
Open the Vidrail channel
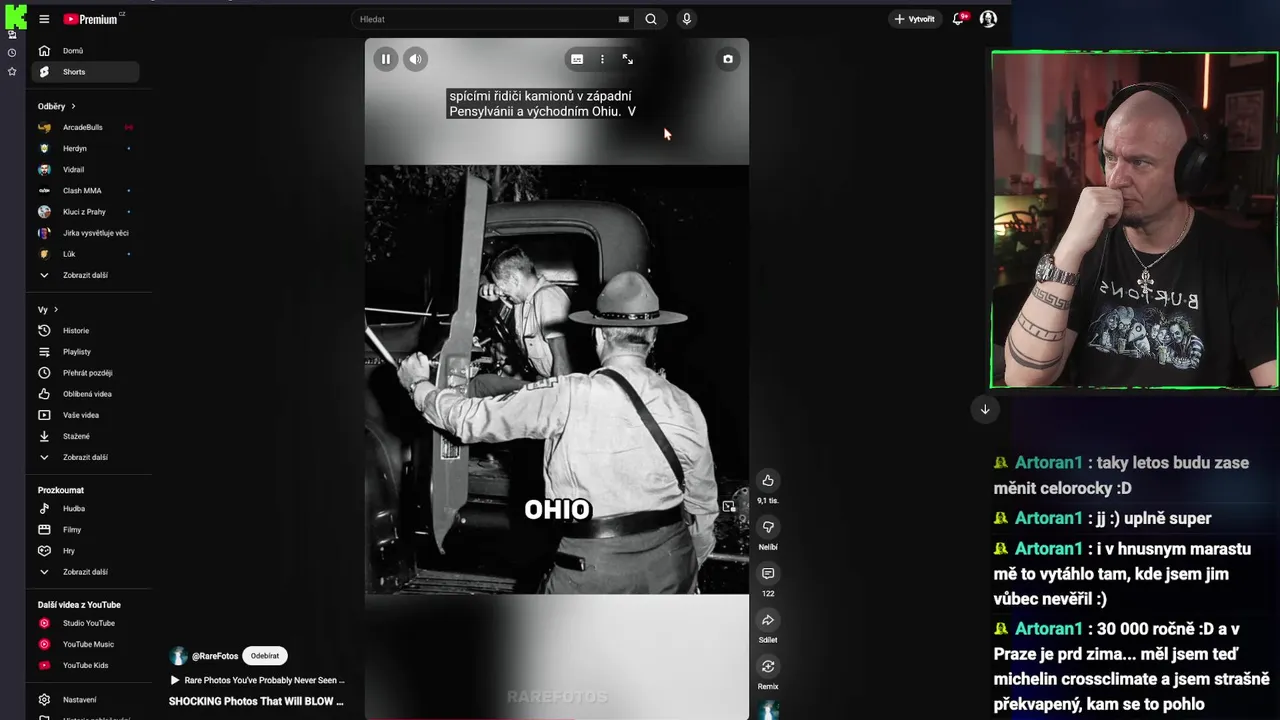pyautogui.click(x=85, y=169)
